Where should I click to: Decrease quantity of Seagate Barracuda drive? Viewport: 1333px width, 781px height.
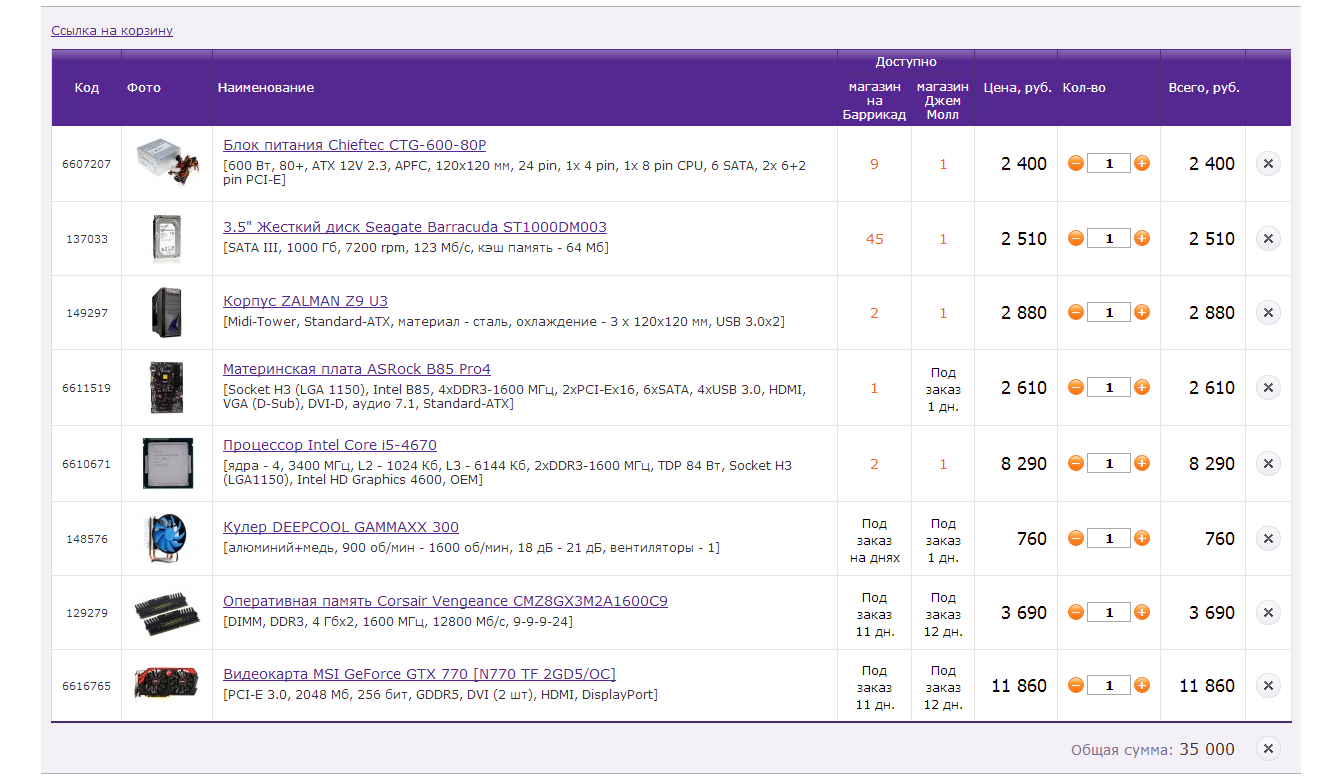1076,238
